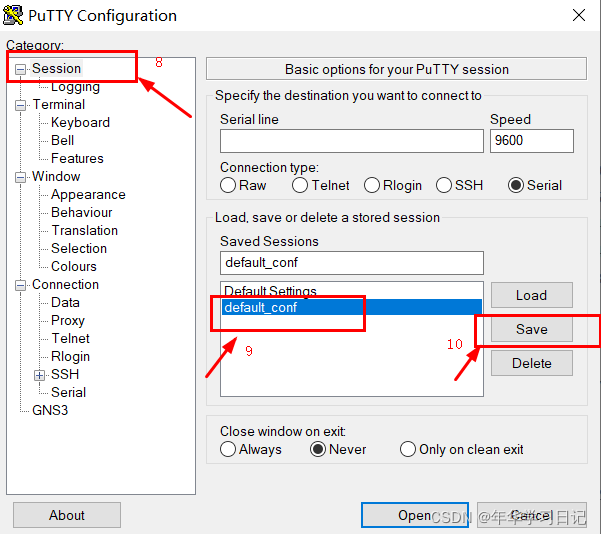Open the Appearance category

click(x=88, y=195)
